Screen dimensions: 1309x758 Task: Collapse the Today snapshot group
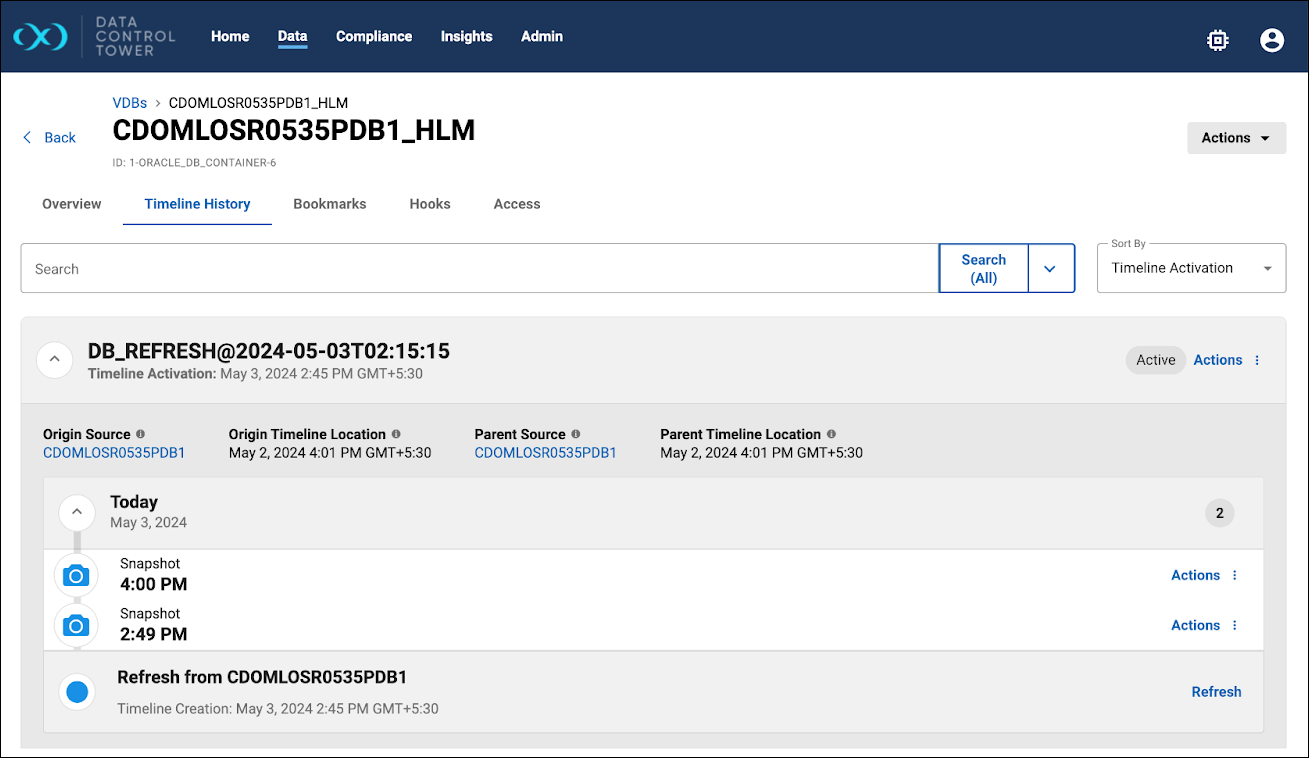tap(77, 512)
